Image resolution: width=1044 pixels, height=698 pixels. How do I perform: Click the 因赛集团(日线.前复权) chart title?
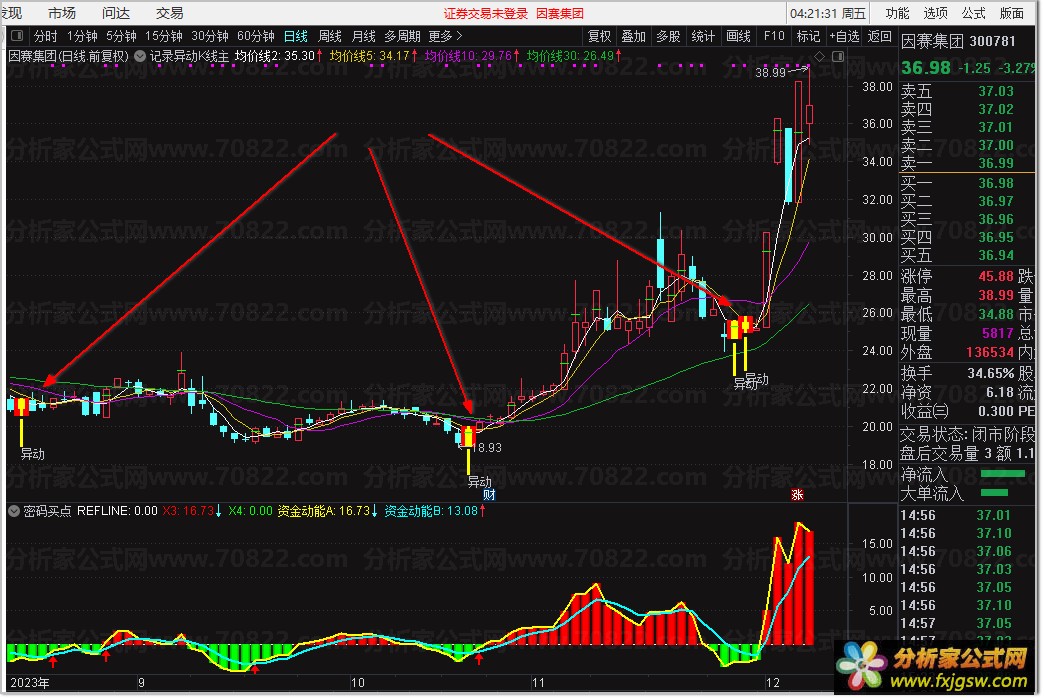coord(69,57)
